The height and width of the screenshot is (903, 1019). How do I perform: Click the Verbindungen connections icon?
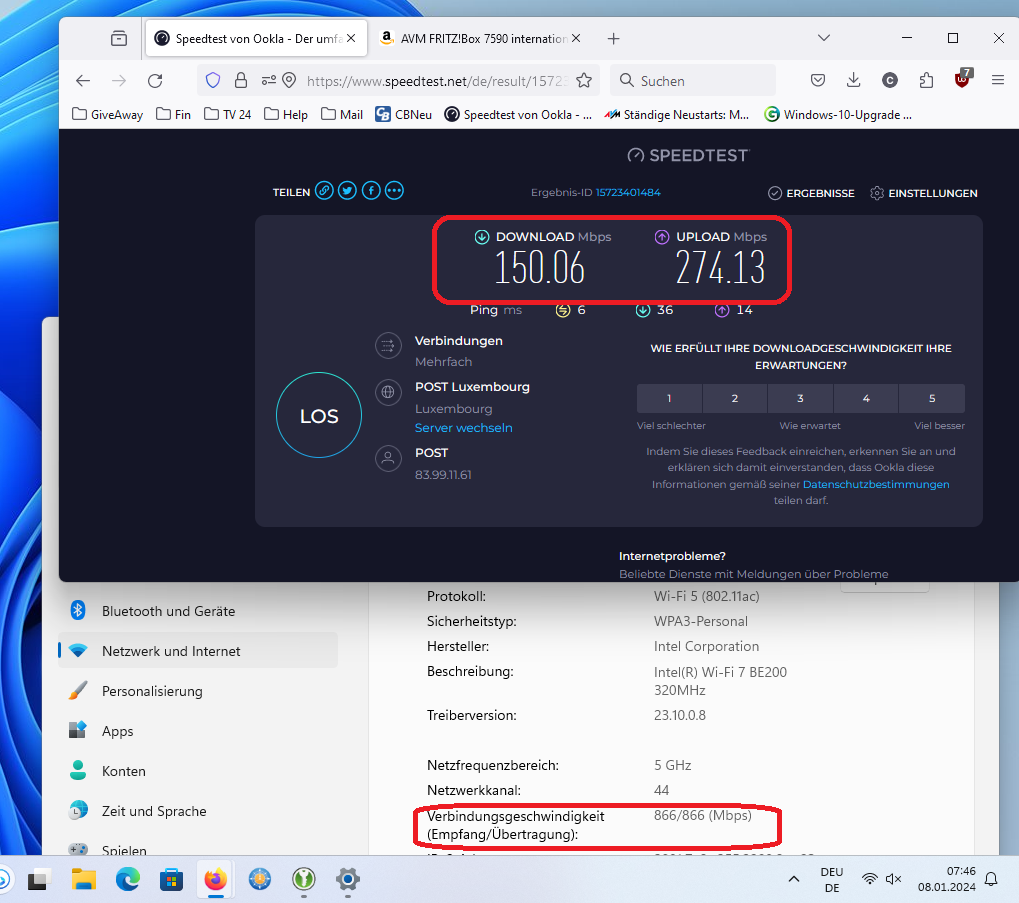coord(388,346)
